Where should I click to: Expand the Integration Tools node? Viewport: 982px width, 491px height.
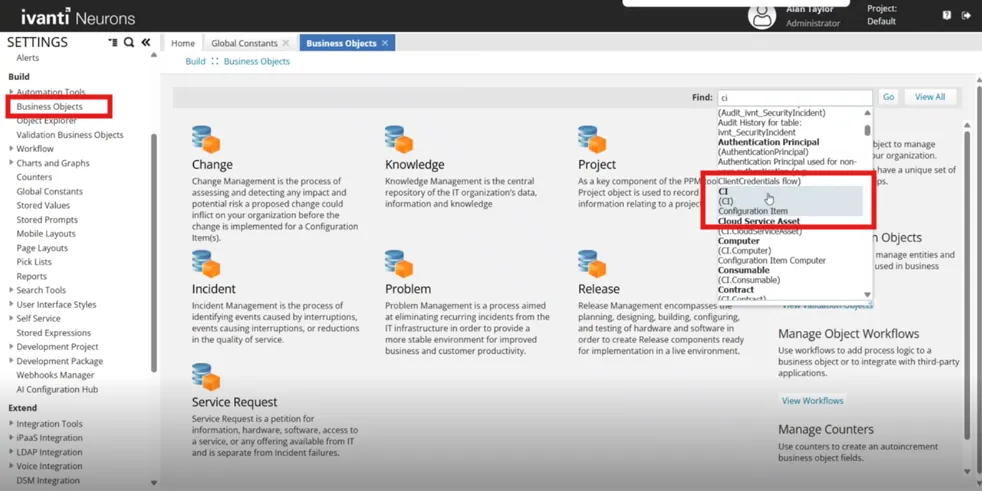point(11,423)
